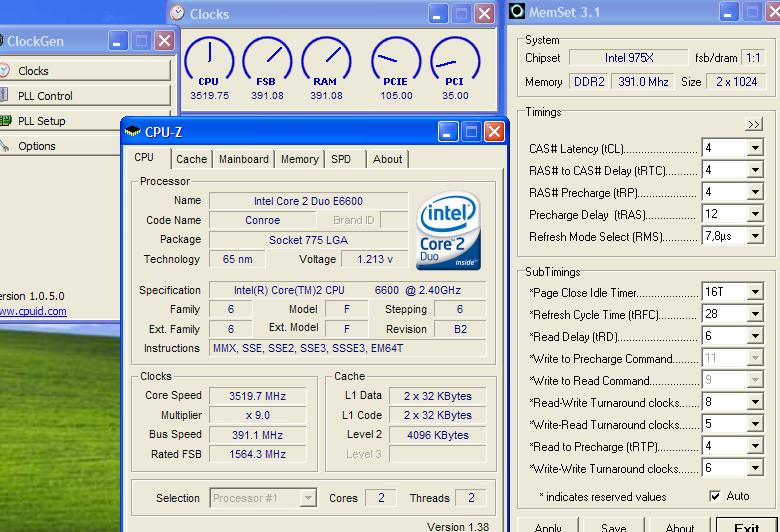Click the Intel Core 2 Duo logo
This screenshot has height=532, width=780.
(x=448, y=231)
